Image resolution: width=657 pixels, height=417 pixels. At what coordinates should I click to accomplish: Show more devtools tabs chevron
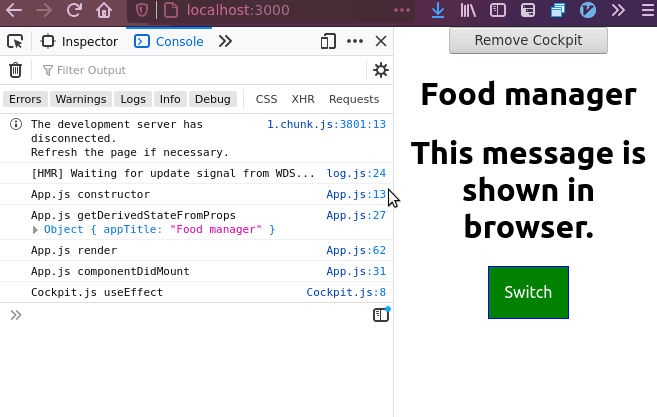pyautogui.click(x=225, y=41)
